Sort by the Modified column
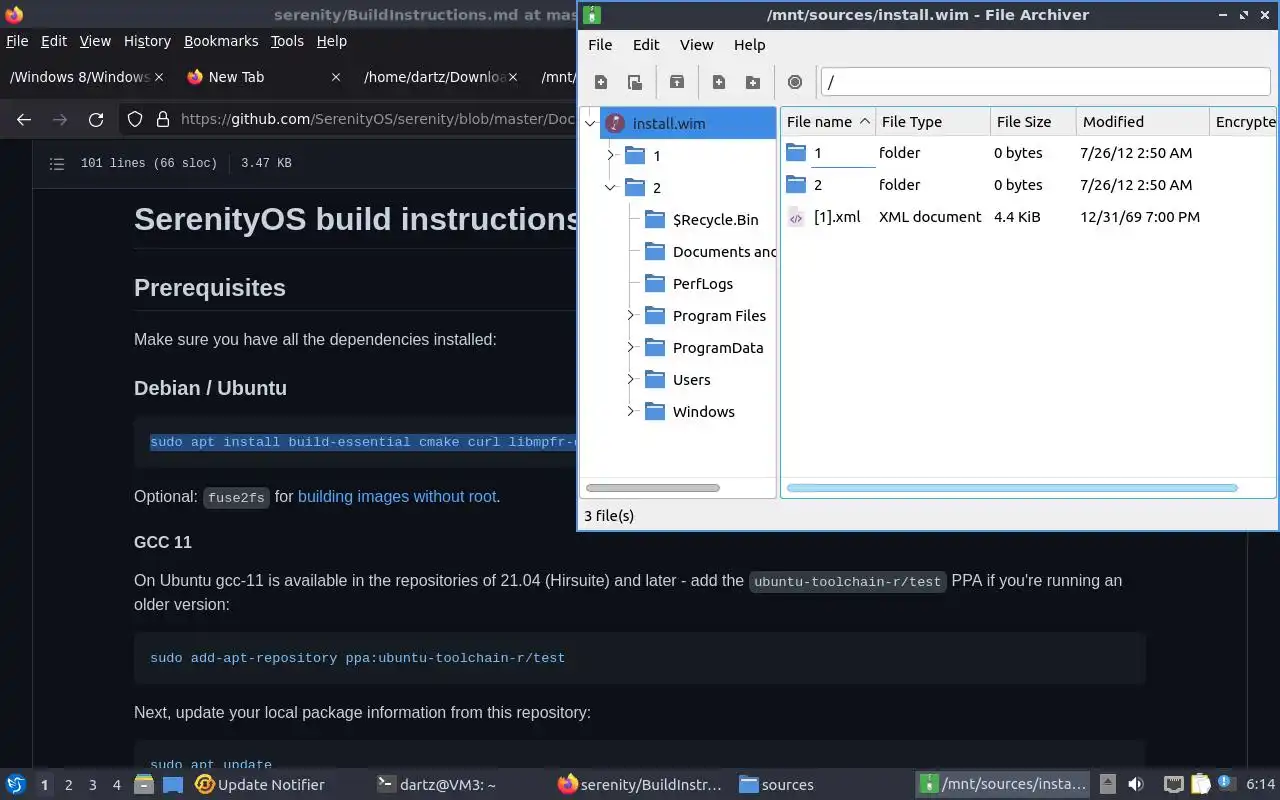 pyautogui.click(x=1143, y=122)
